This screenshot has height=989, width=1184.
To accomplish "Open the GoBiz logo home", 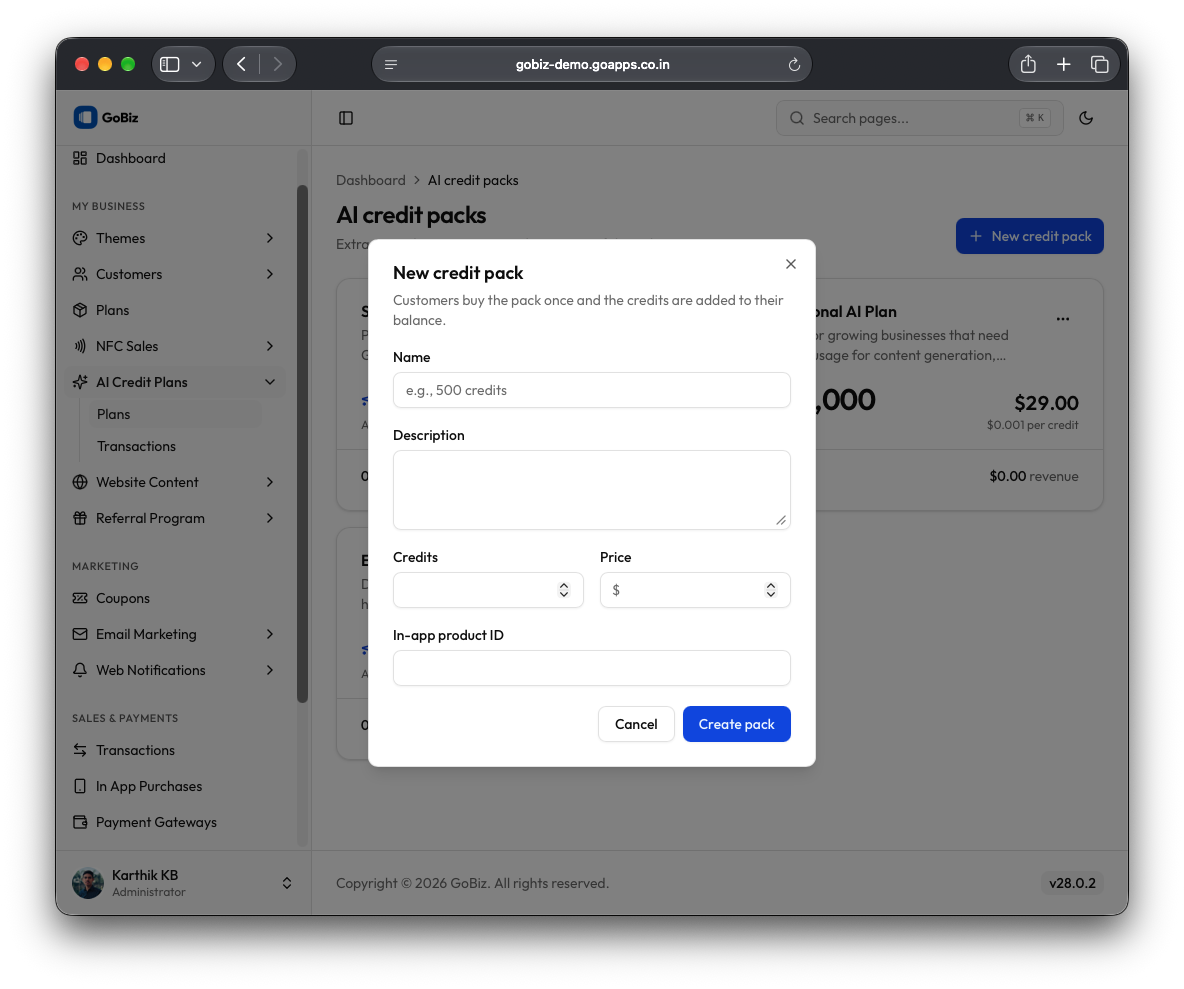I will pyautogui.click(x=106, y=117).
